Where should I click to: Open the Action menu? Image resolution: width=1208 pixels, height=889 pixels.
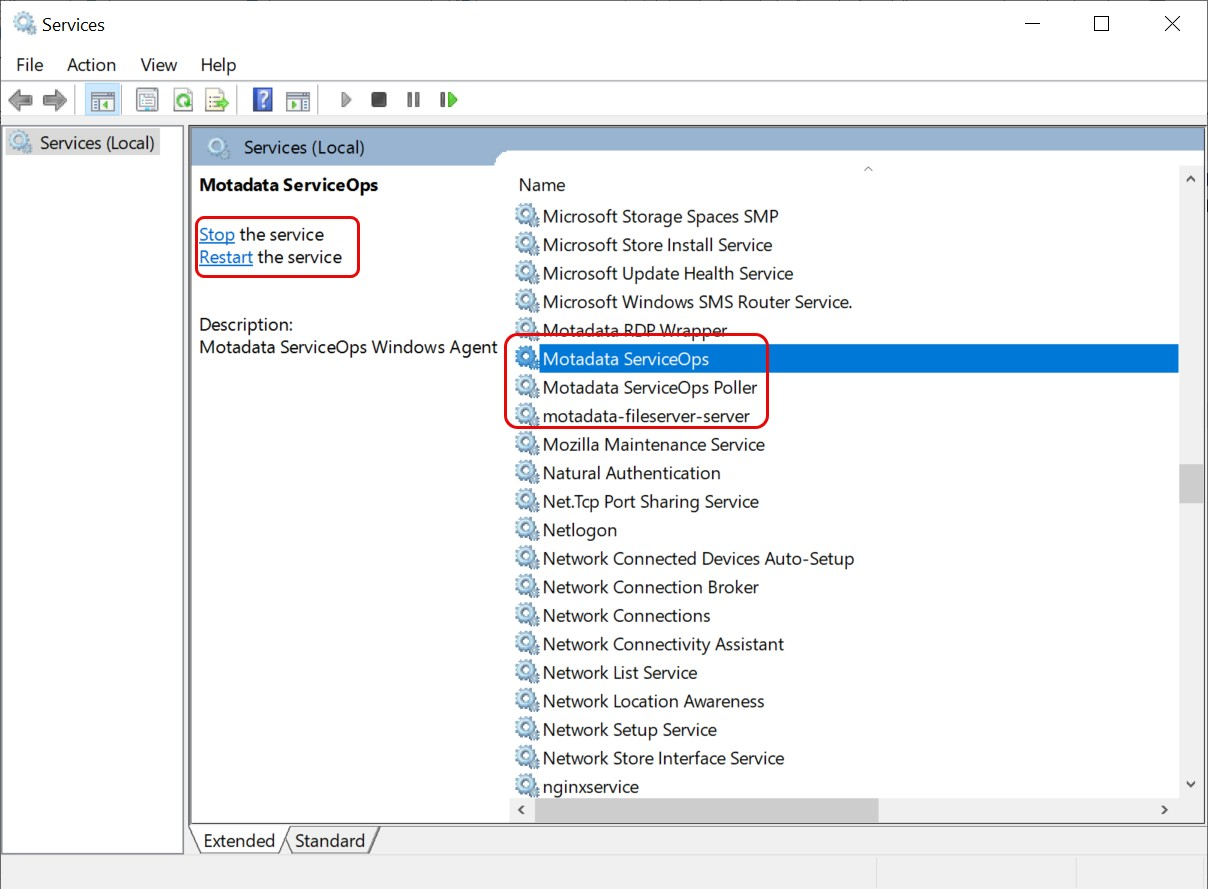pyautogui.click(x=91, y=65)
